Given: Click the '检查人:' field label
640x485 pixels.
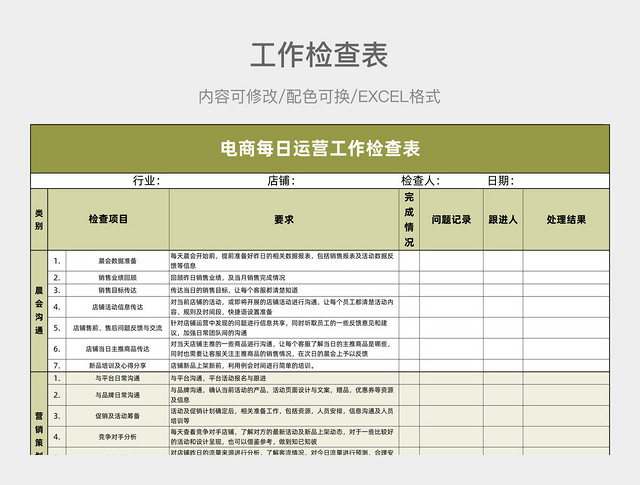Looking at the screenshot, I should tap(420, 180).
